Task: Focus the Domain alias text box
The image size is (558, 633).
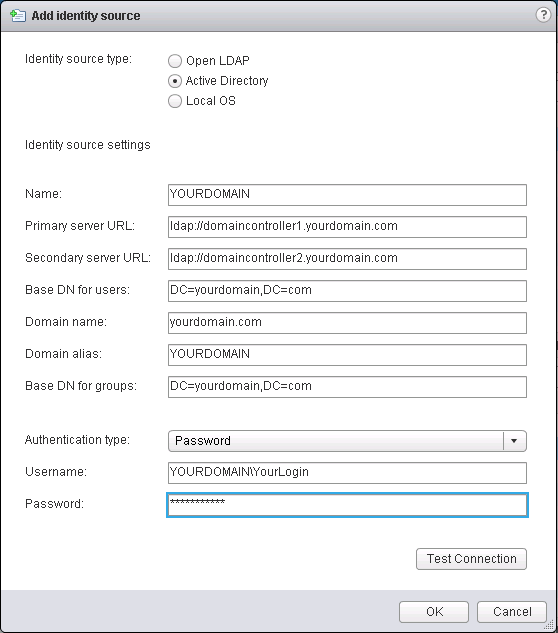Action: (347, 355)
